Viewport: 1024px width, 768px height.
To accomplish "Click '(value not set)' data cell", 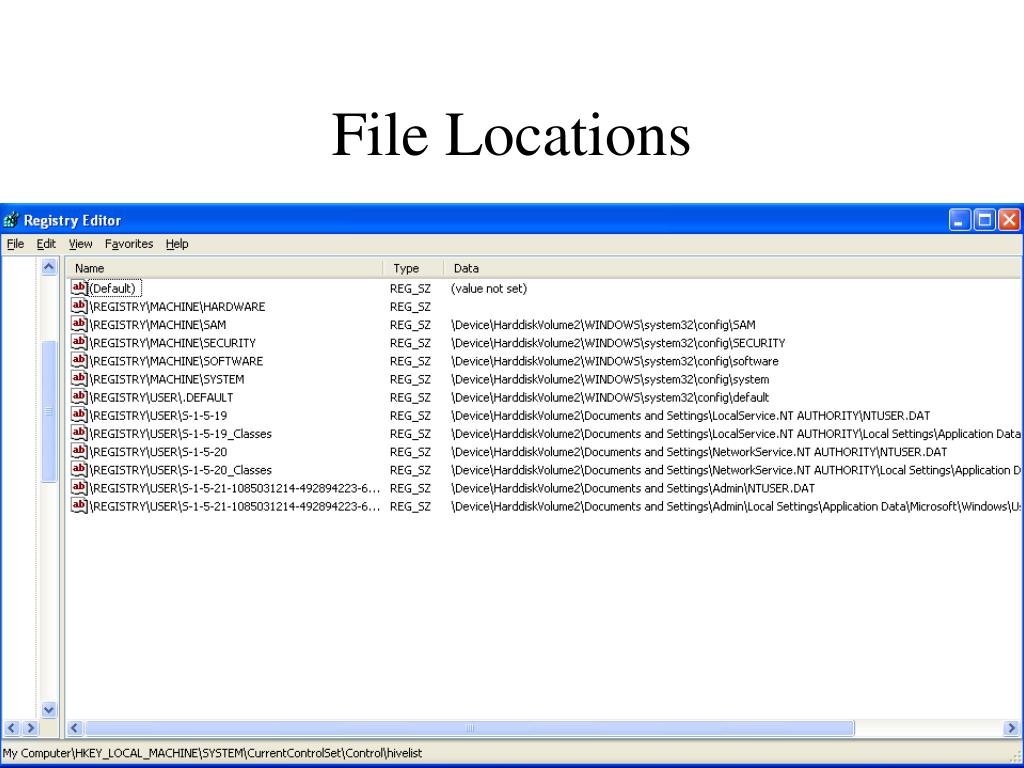I will [488, 288].
